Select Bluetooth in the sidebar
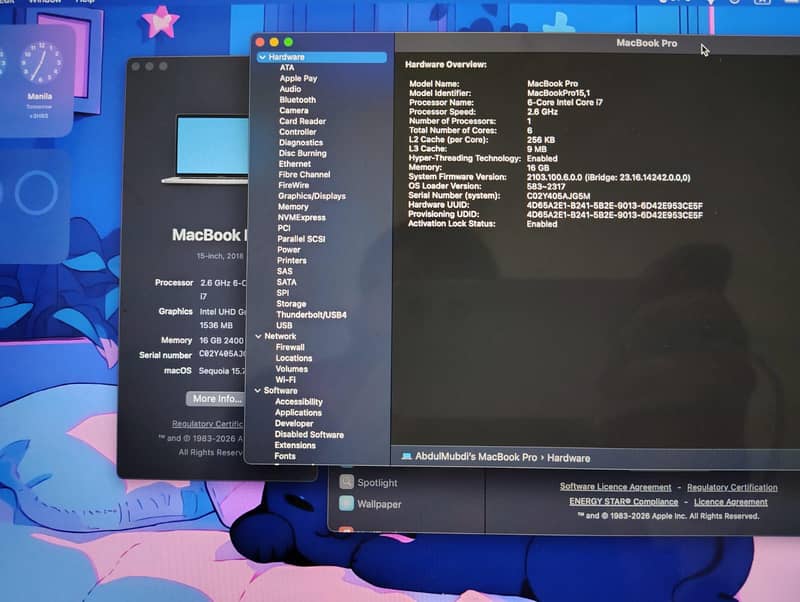The height and width of the screenshot is (602, 800). pyautogui.click(x=297, y=99)
